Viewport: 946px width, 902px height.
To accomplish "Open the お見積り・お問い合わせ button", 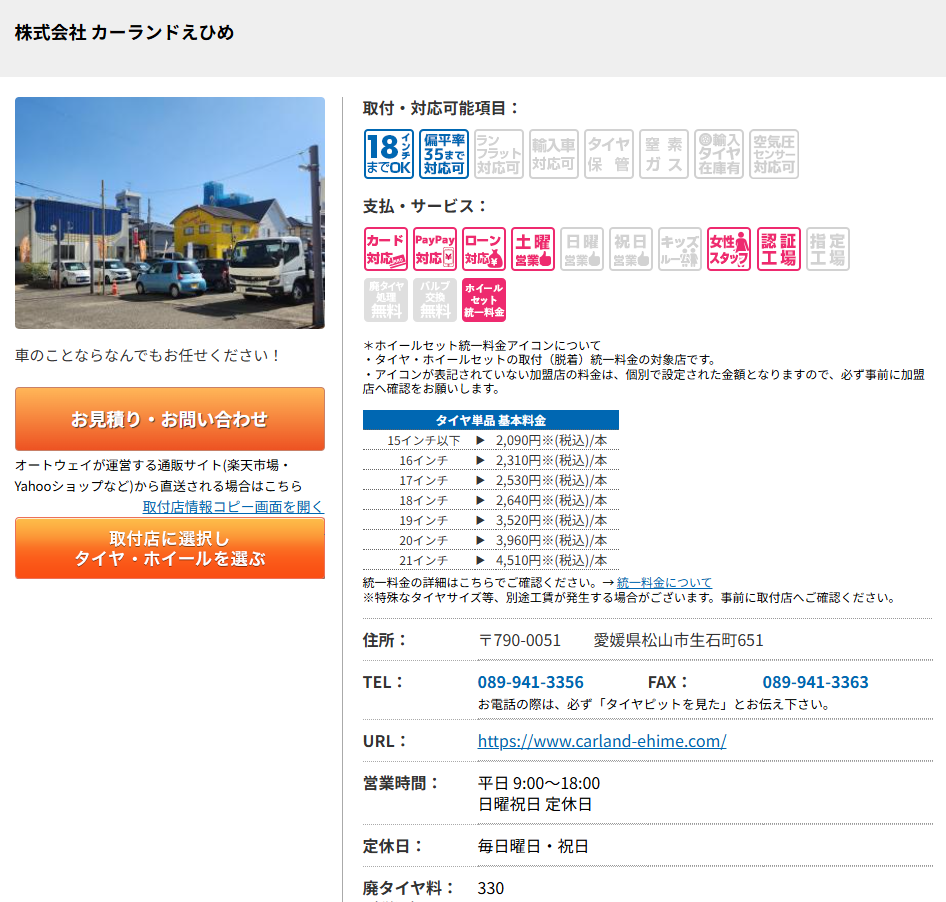I will [x=170, y=419].
